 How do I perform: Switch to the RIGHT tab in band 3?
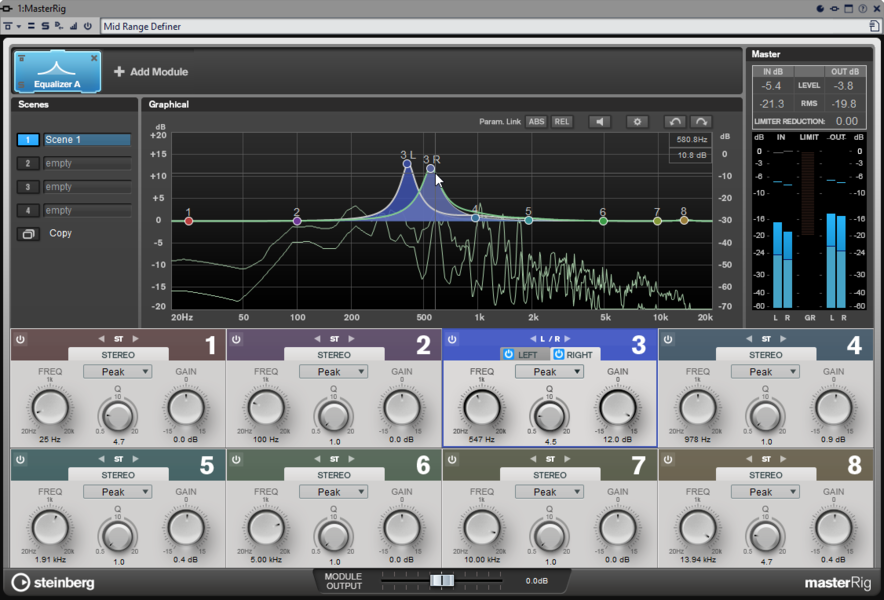(575, 354)
